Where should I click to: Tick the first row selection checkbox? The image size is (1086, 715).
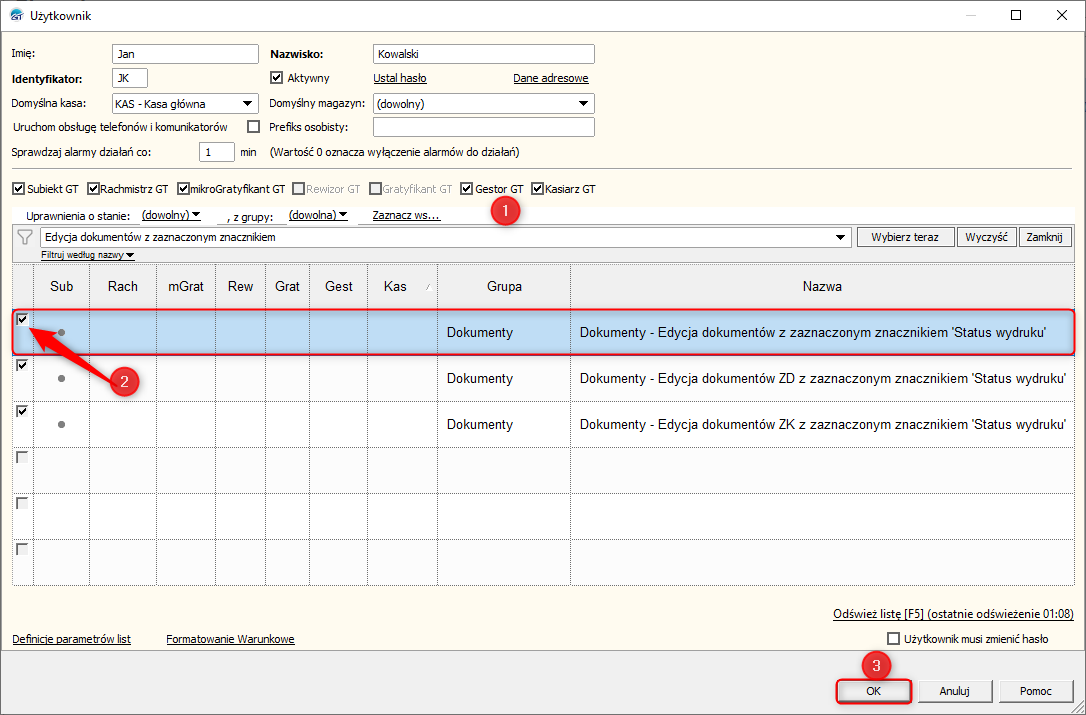[22, 319]
